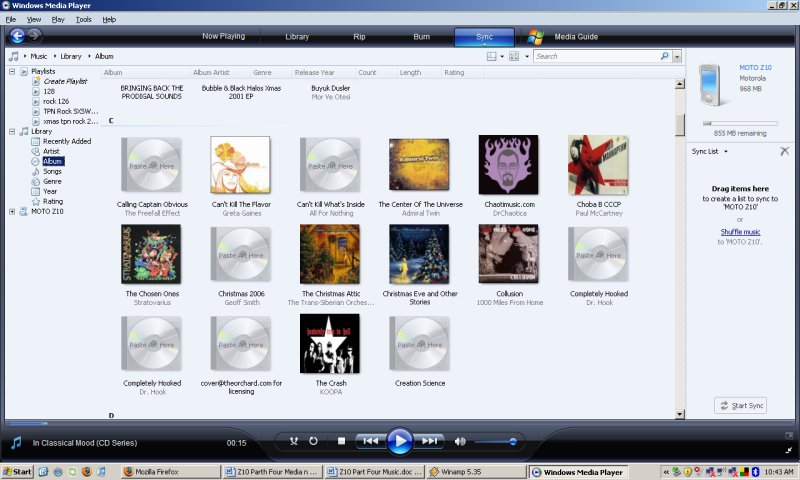Screen dimensions: 800x480
Task: Switch to the Library tab
Action: [x=297, y=37]
